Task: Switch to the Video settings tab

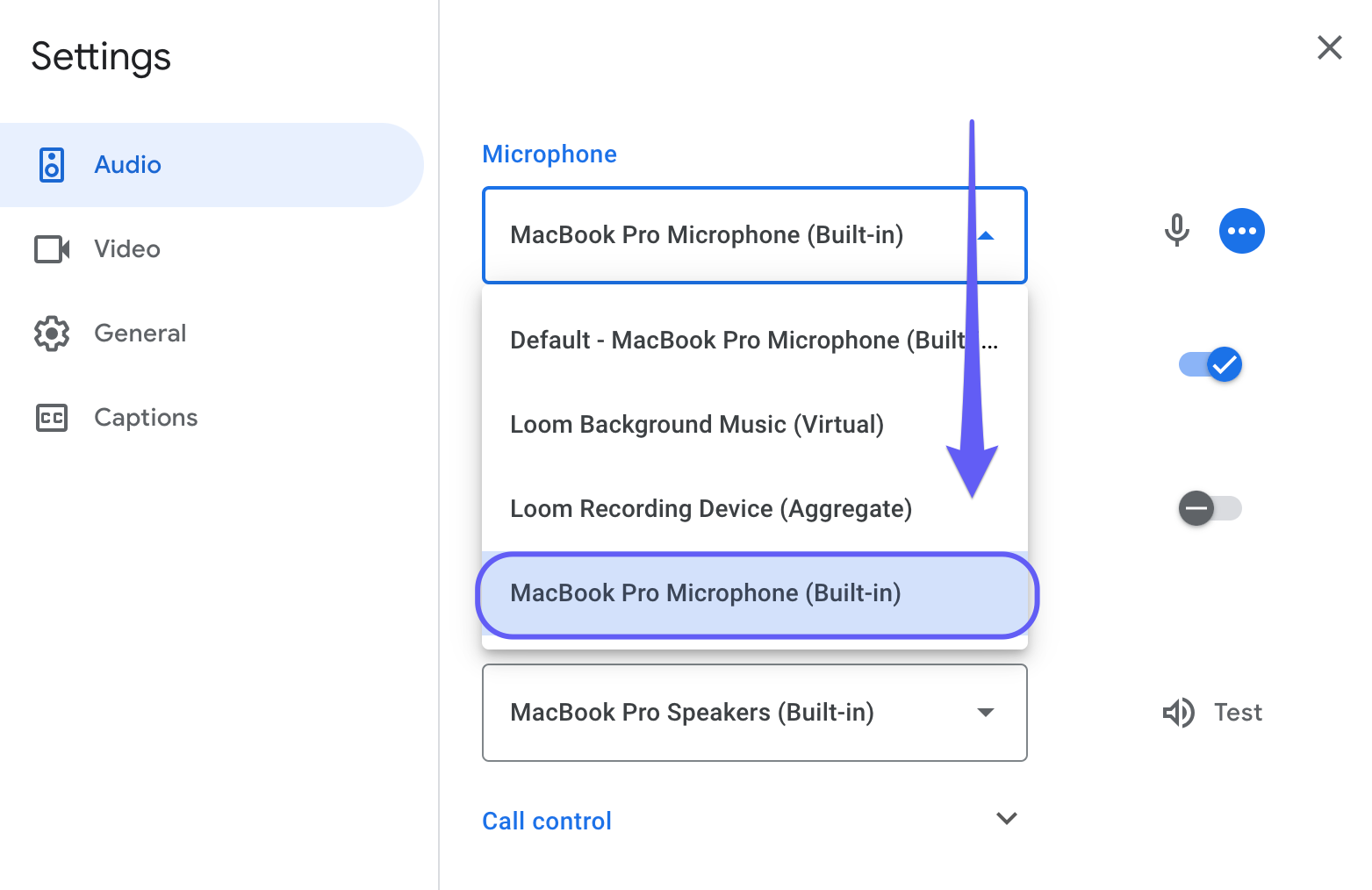Action: click(127, 249)
